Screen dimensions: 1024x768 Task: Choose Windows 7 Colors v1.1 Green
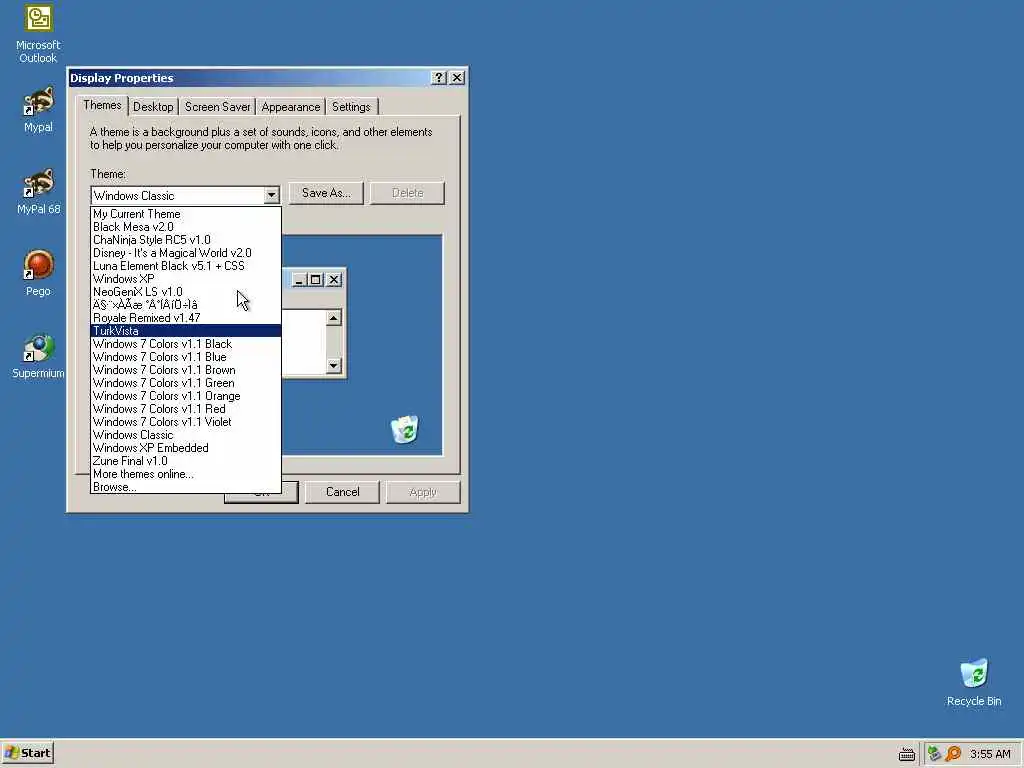[185, 383]
